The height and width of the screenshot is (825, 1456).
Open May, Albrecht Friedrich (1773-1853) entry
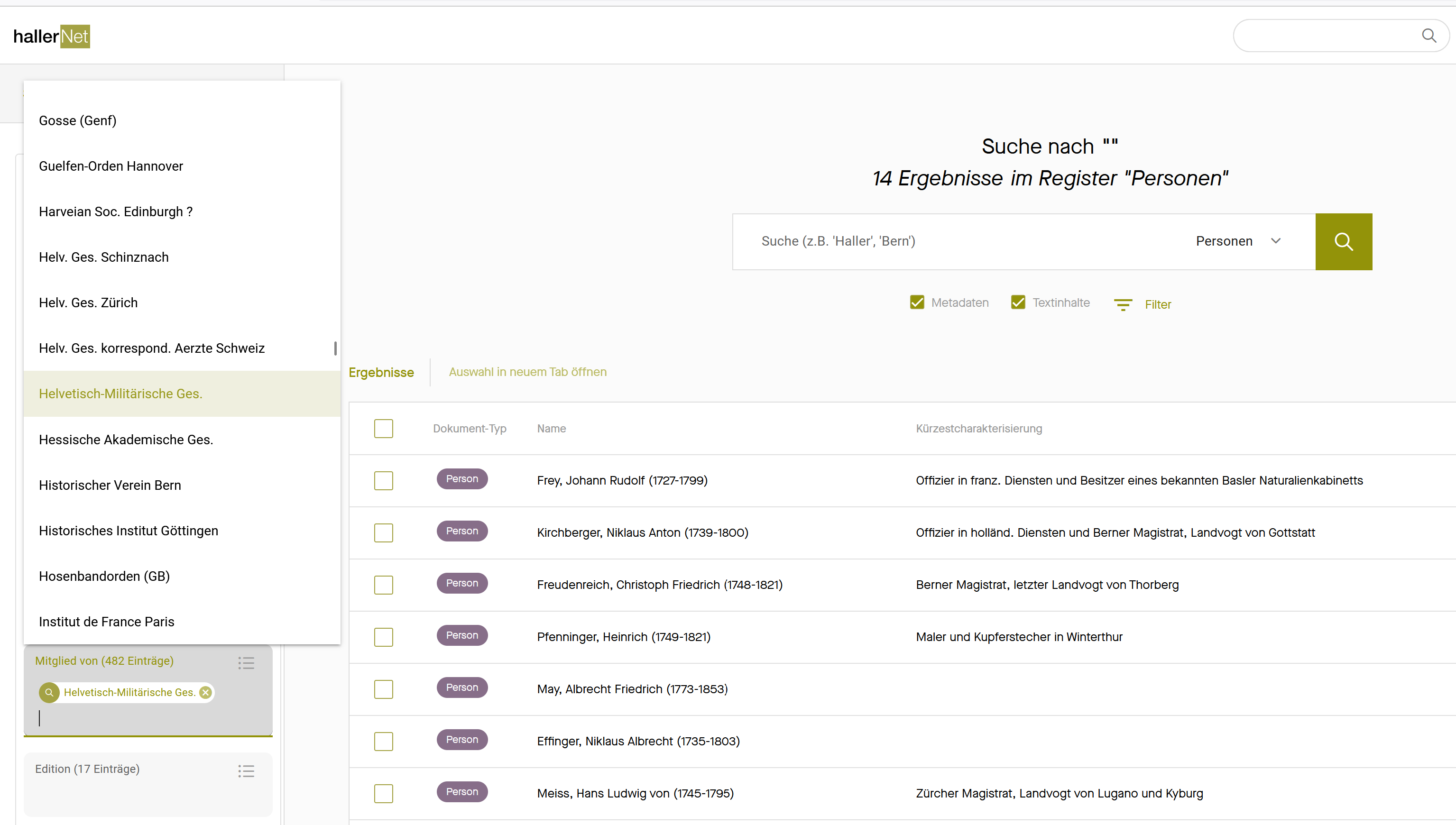pos(633,689)
